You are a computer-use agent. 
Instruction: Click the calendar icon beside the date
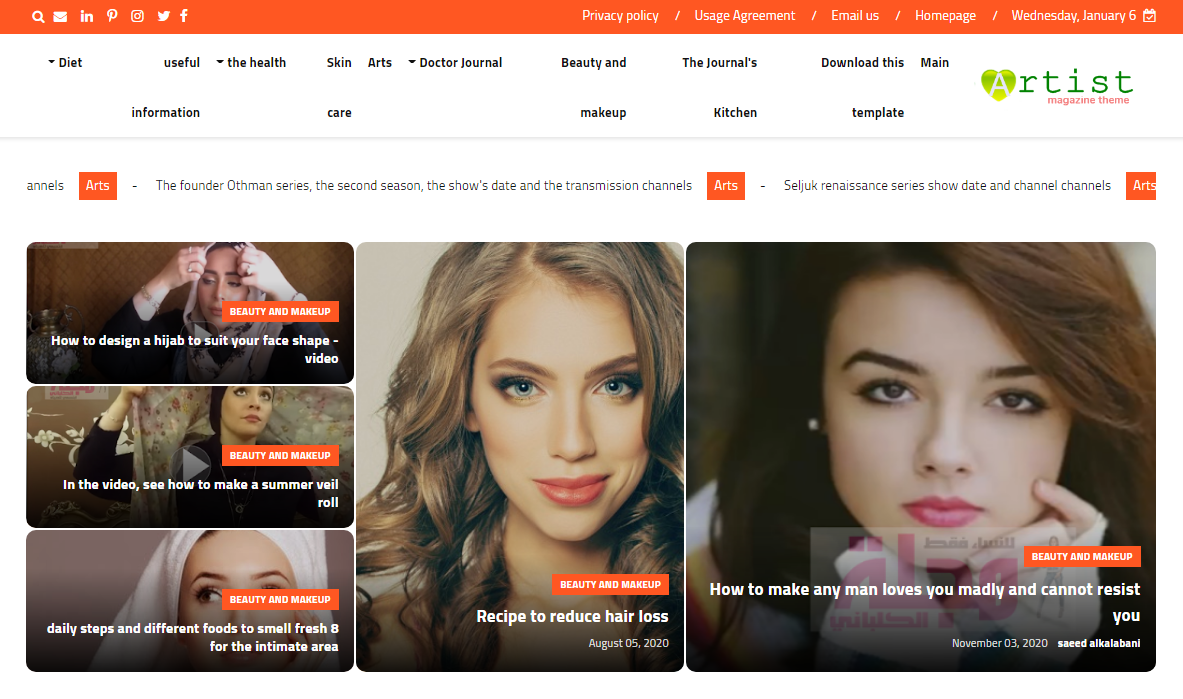(1149, 16)
